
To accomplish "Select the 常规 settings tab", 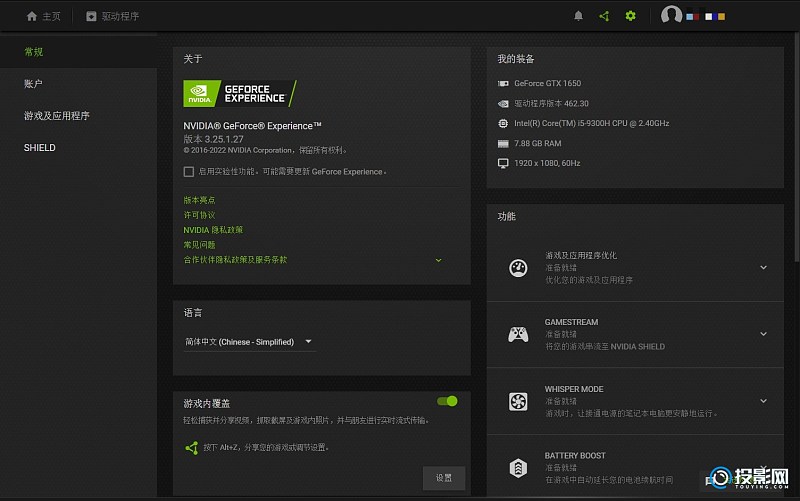I will click(79, 52).
